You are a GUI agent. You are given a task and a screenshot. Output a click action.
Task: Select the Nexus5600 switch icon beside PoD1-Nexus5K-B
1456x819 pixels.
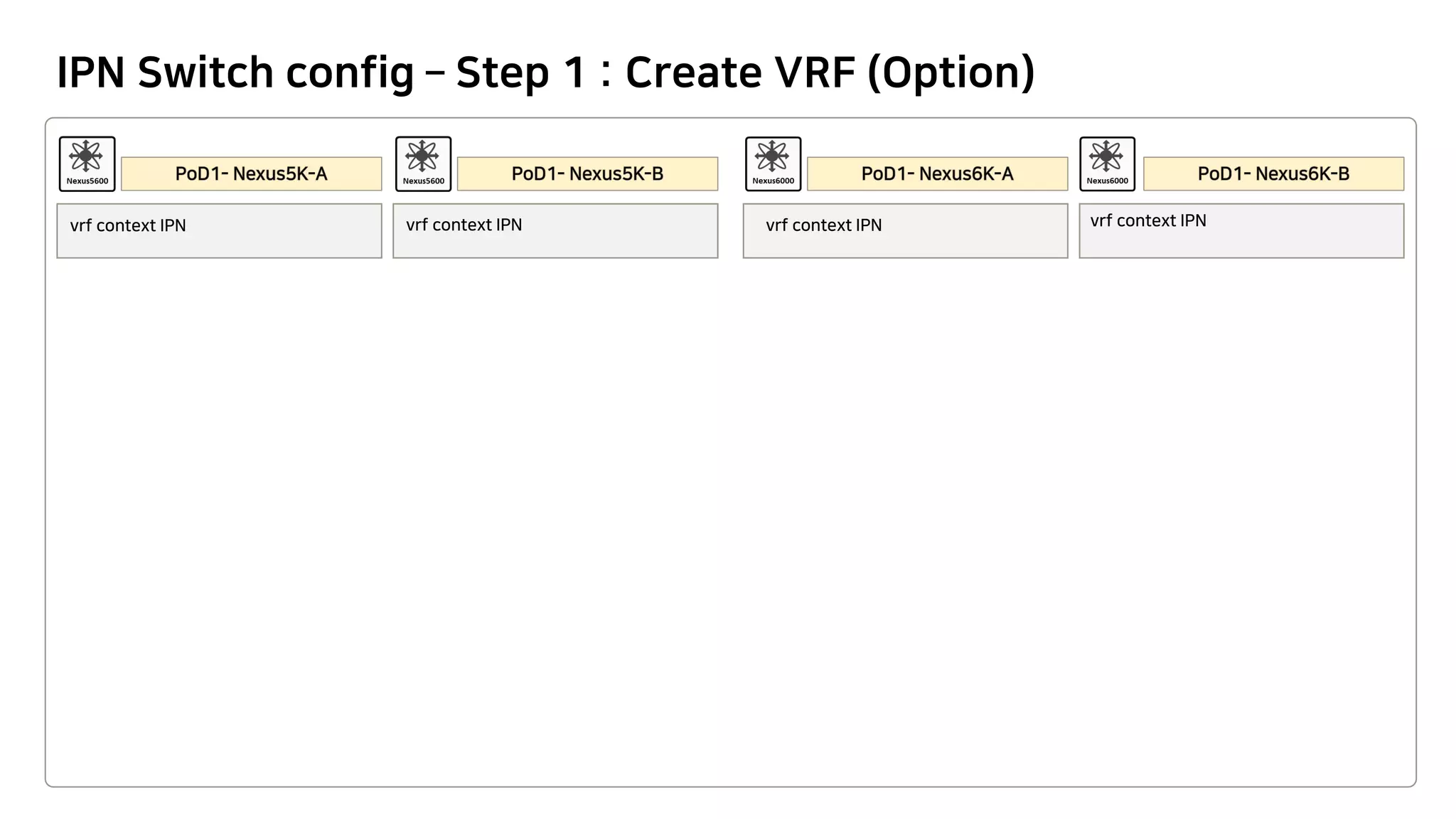point(422,157)
